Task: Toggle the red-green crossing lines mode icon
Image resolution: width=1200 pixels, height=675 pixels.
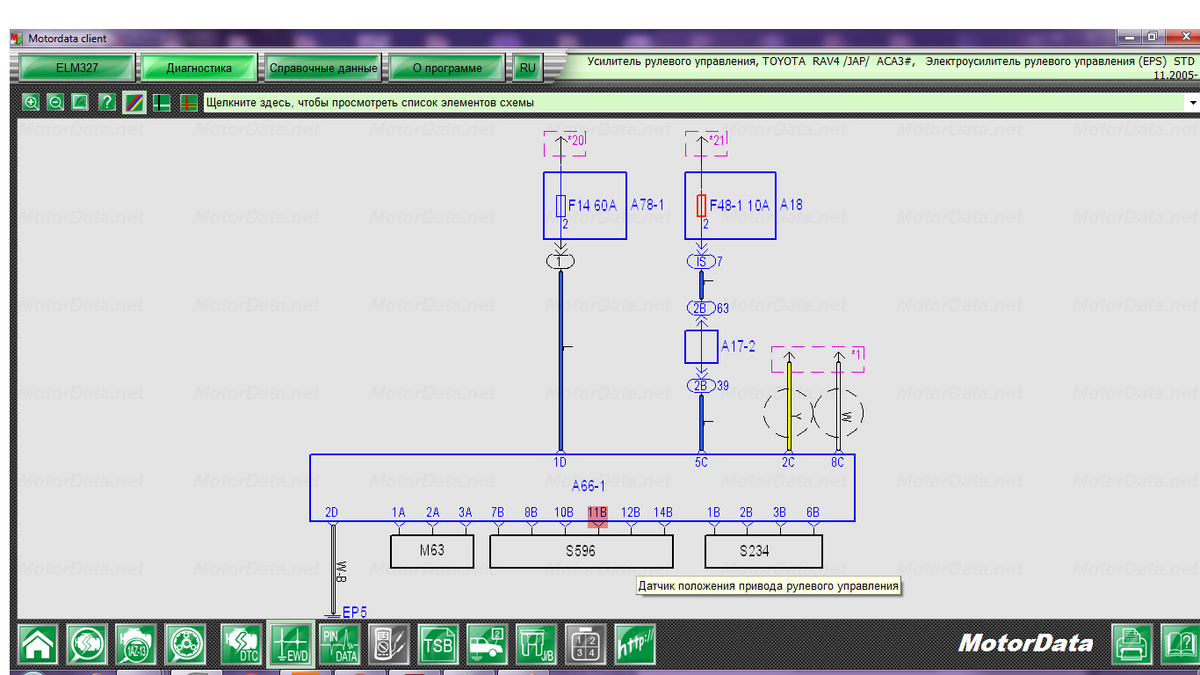Action: tap(187, 102)
